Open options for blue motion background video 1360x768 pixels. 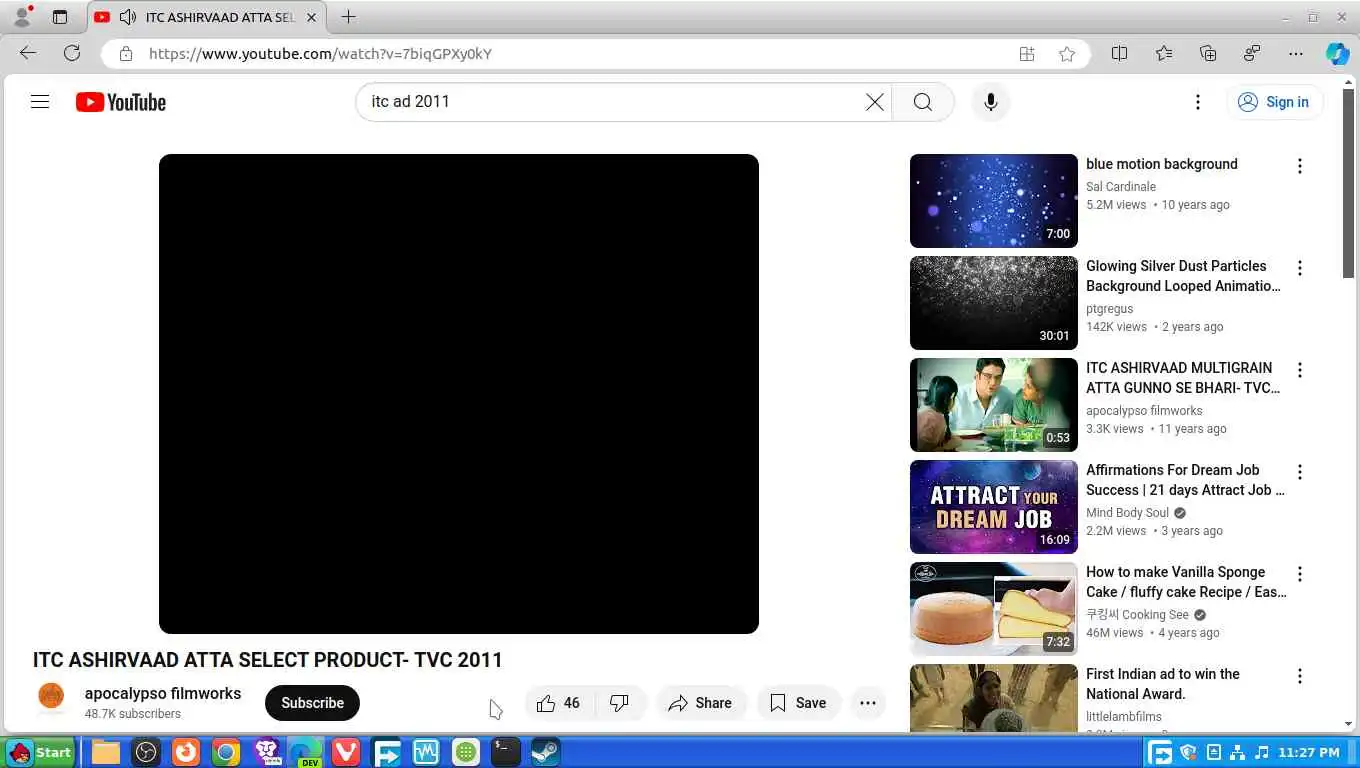coord(1300,166)
